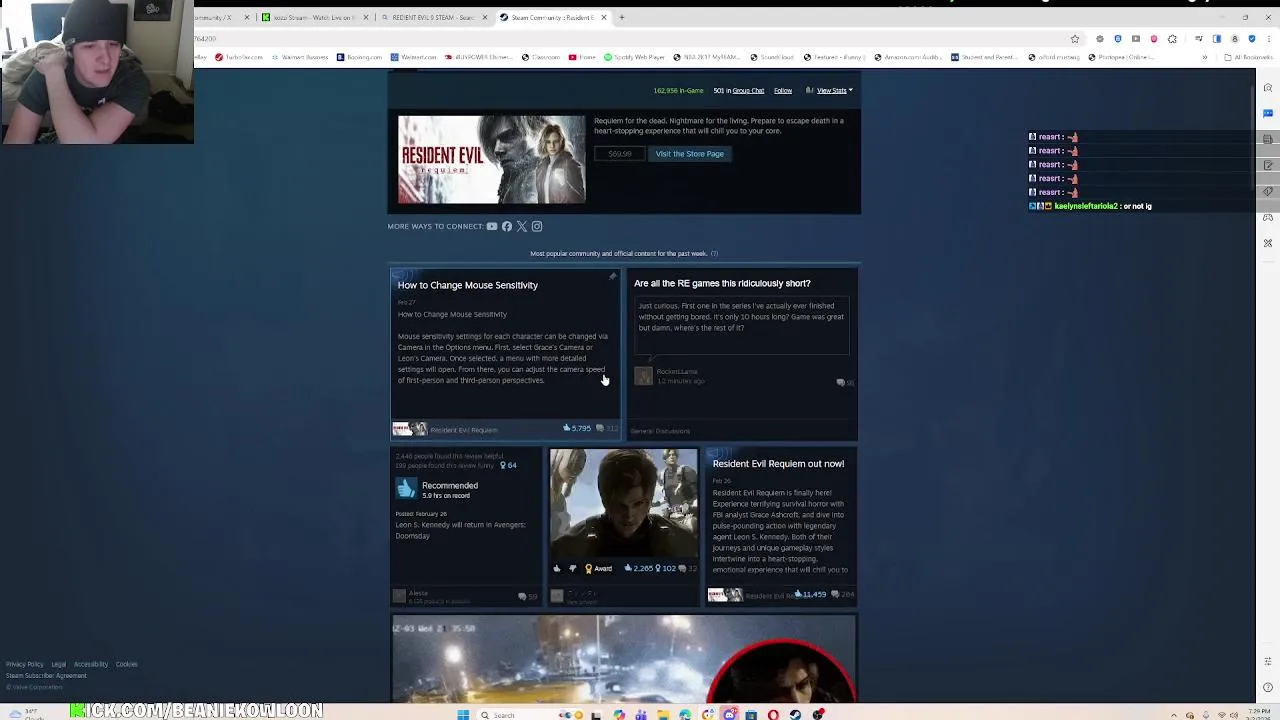The image size is (1280, 720).
Task: Open a new browser tab
Action: (x=621, y=17)
